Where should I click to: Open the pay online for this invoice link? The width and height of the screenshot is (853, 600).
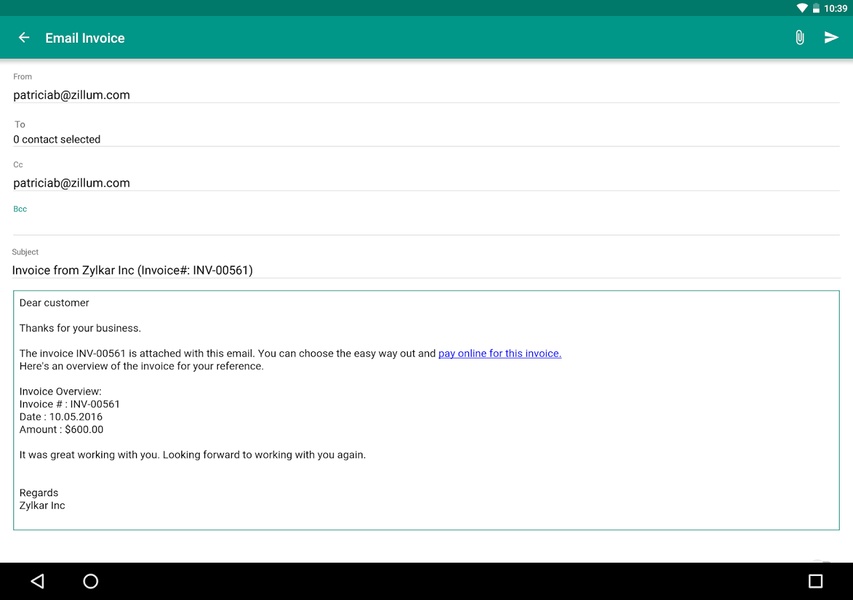coord(499,353)
